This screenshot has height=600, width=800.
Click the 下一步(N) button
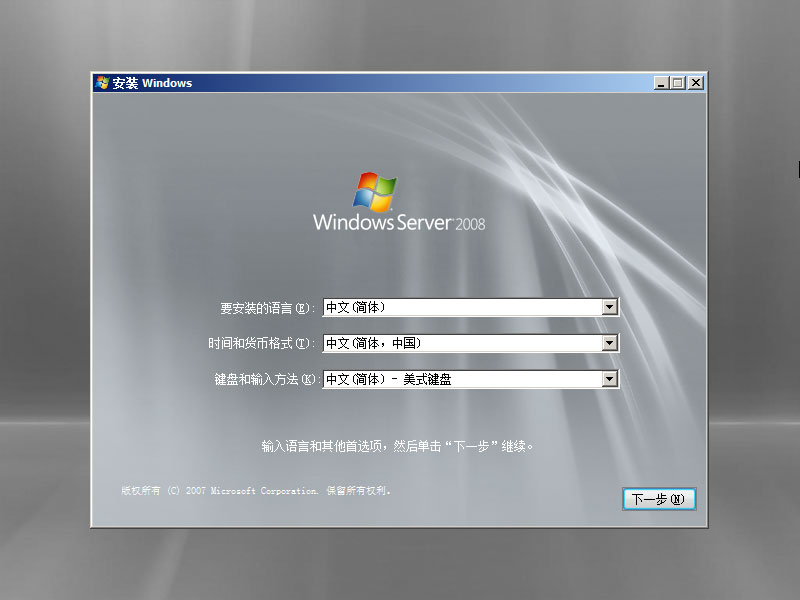coord(659,498)
